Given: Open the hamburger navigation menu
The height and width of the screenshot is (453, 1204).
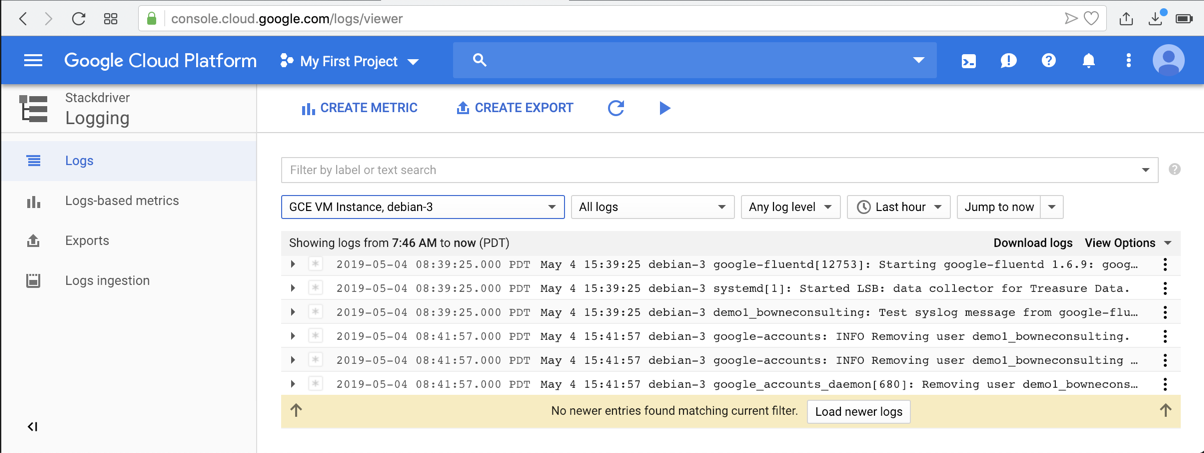Looking at the screenshot, I should [33, 61].
